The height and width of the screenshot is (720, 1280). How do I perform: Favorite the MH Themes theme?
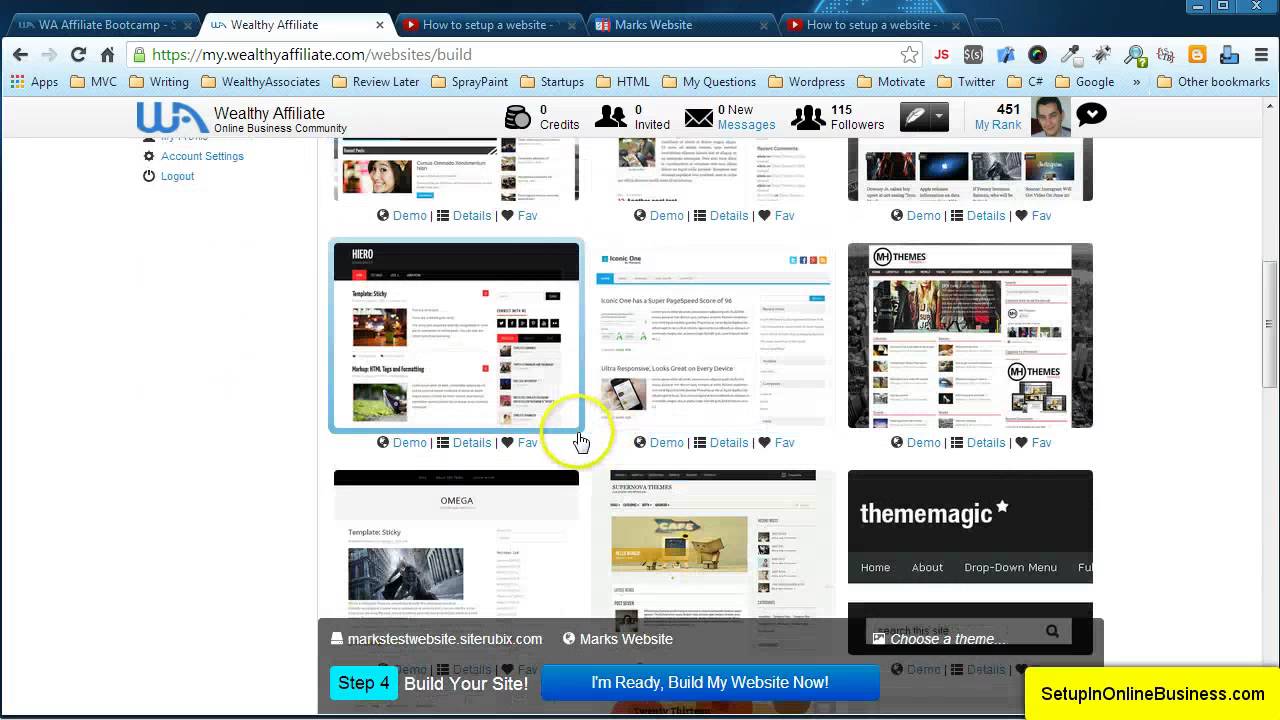(1041, 442)
